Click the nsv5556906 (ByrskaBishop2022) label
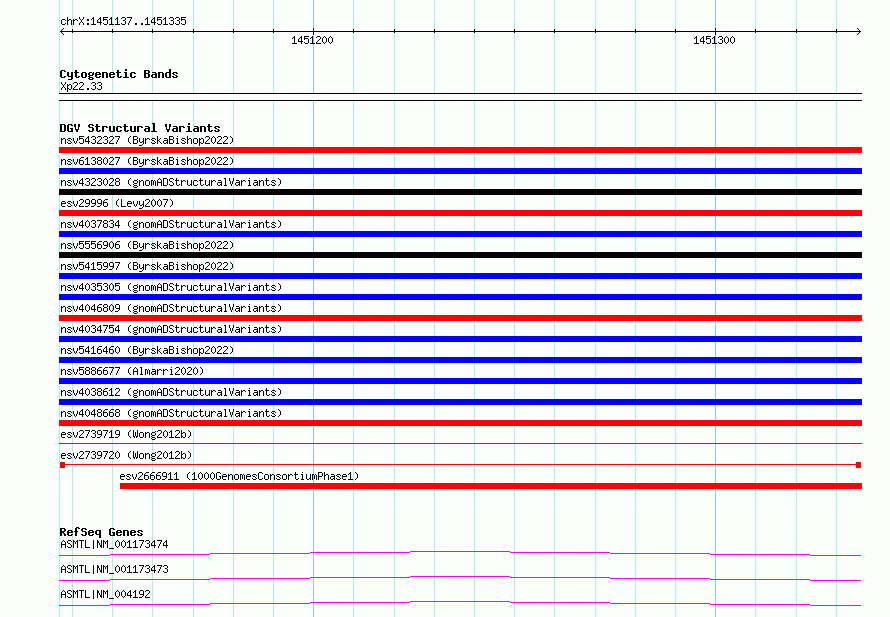The width and height of the screenshot is (890, 617). coord(147,245)
